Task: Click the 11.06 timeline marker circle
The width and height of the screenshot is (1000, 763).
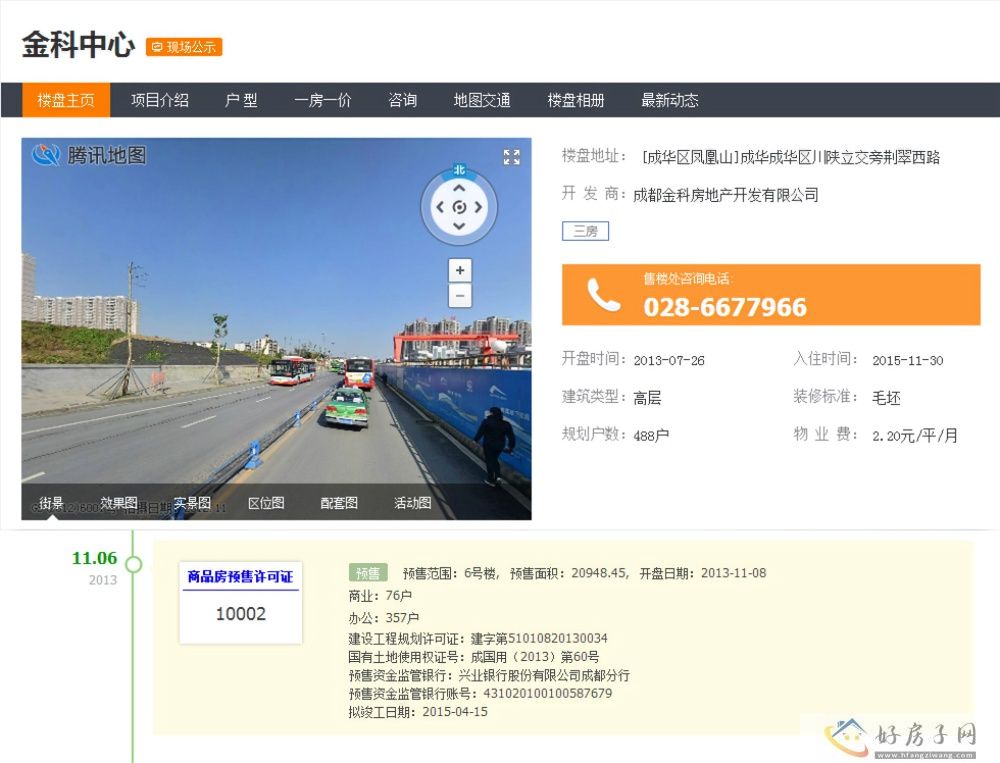Action: (x=134, y=564)
